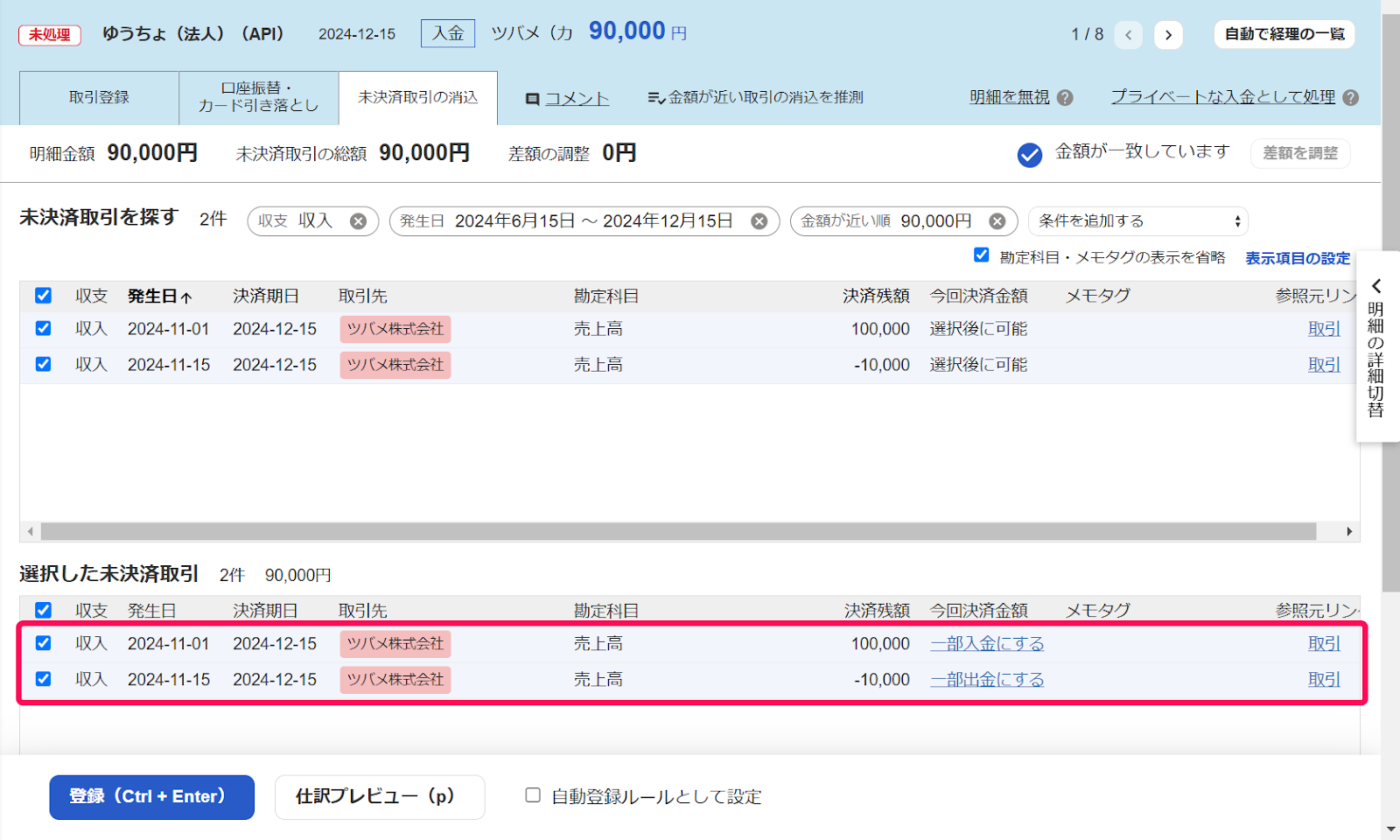
Task: Click 一部入金にする link
Action: click(x=987, y=644)
